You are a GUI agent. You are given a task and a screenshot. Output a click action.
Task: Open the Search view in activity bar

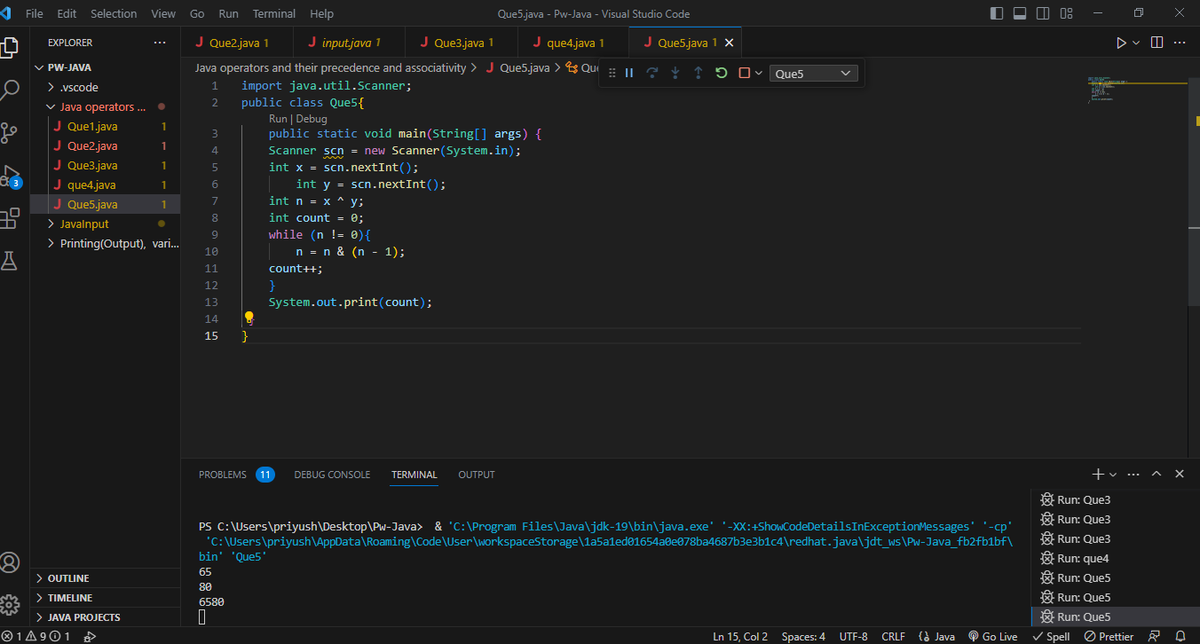click(x=11, y=89)
